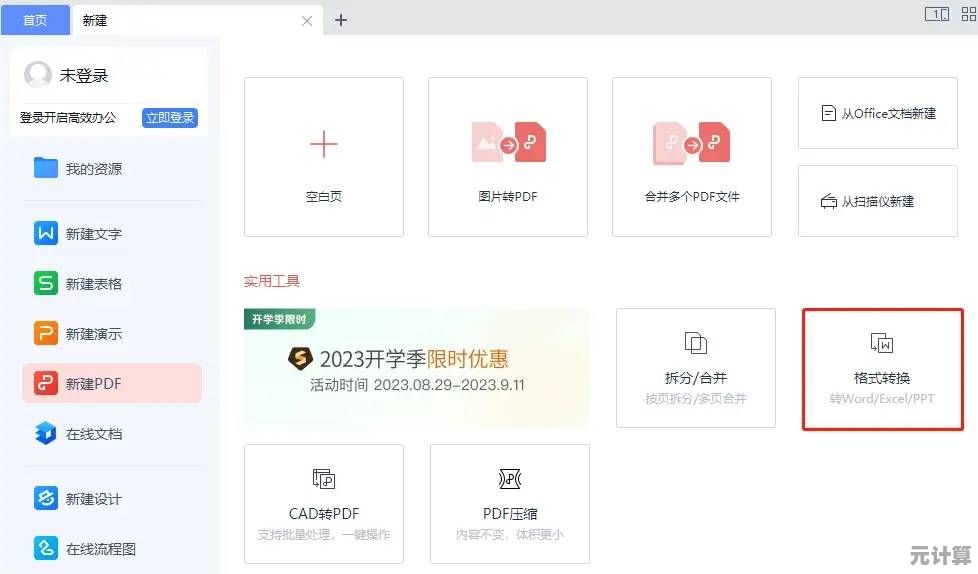The image size is (978, 574).
Task: Select the 新建演示 menu label
Action: pos(94,334)
